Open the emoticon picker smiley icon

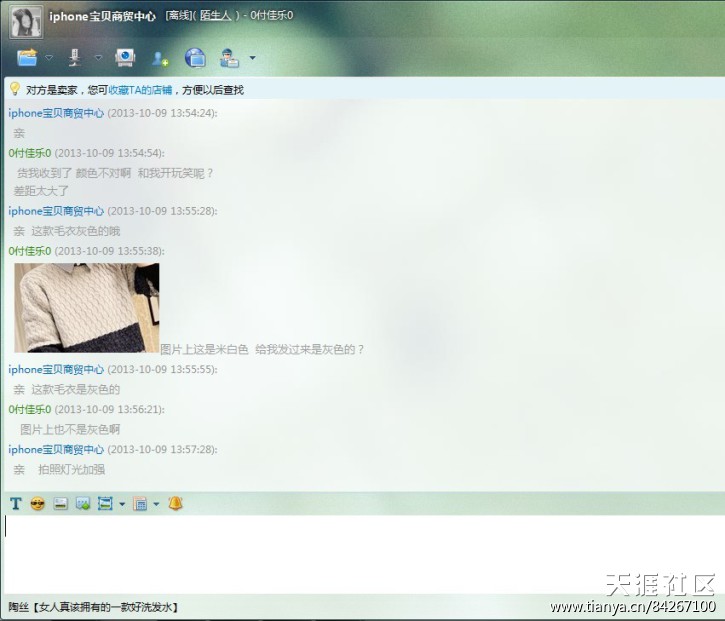pos(38,503)
